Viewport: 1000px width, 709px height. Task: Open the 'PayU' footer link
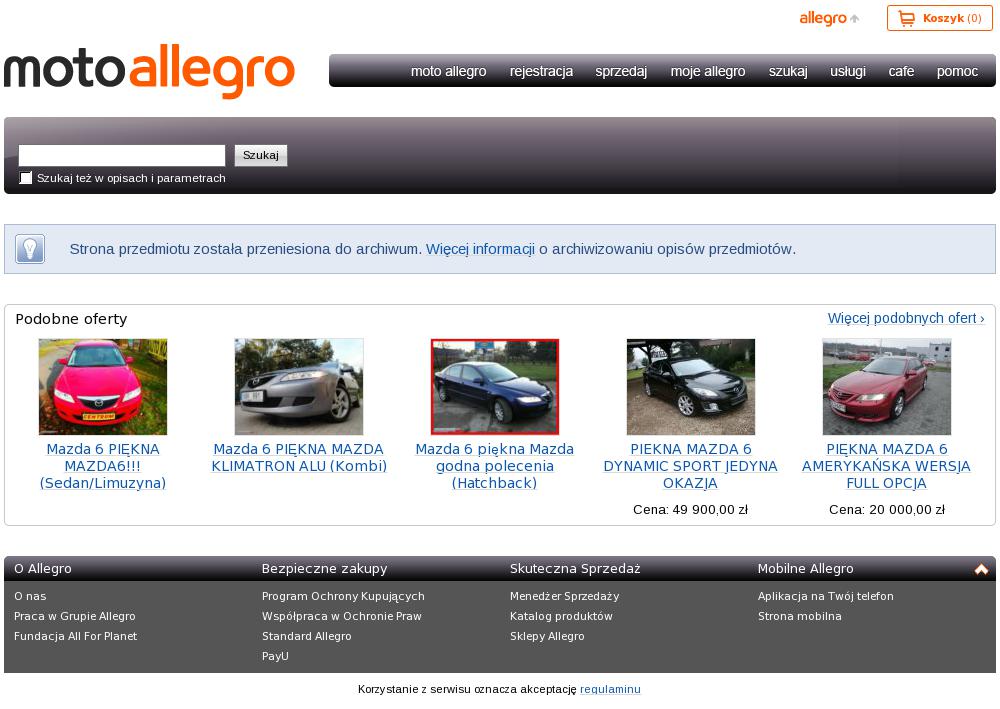(x=275, y=656)
